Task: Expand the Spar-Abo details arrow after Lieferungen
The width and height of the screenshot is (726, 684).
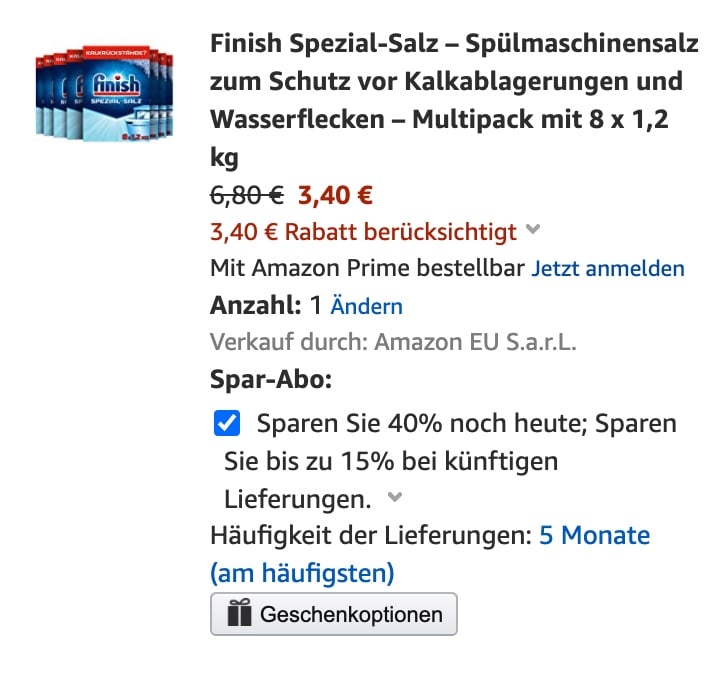Action: [x=396, y=497]
